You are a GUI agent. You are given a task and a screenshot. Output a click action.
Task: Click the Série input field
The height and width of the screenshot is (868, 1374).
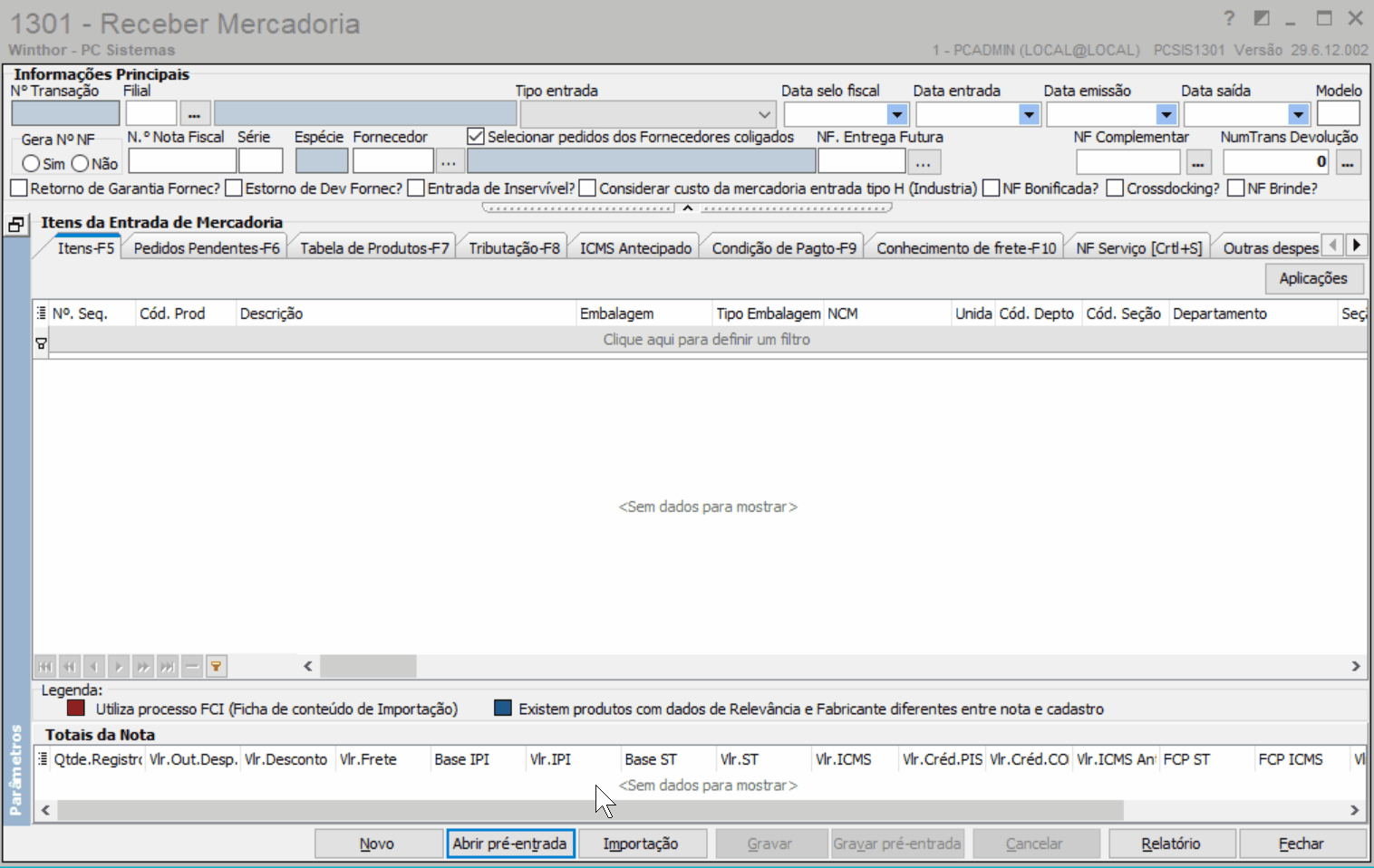261,161
